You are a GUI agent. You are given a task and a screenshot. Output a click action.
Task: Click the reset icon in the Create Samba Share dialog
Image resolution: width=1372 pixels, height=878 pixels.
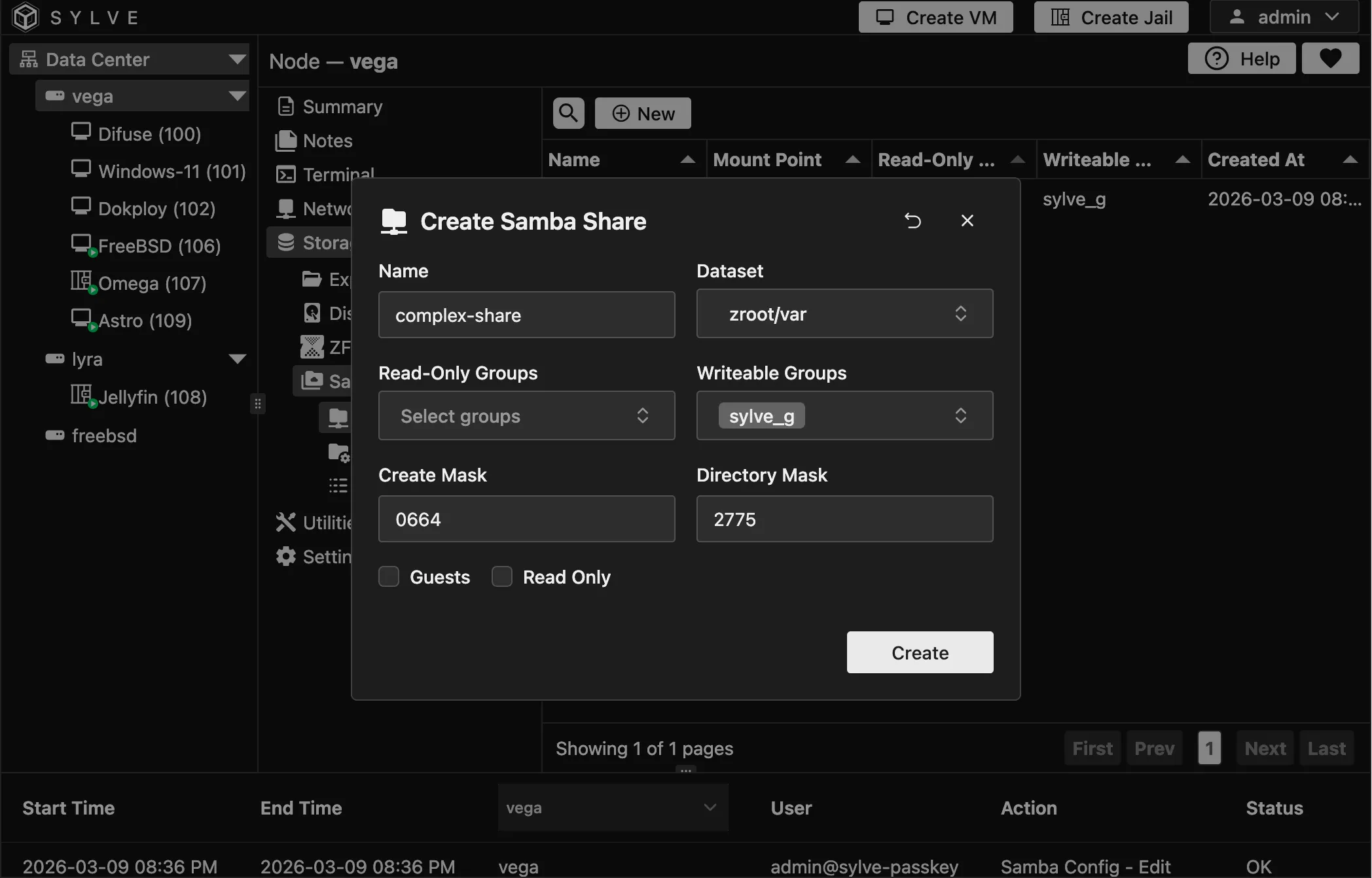point(912,220)
